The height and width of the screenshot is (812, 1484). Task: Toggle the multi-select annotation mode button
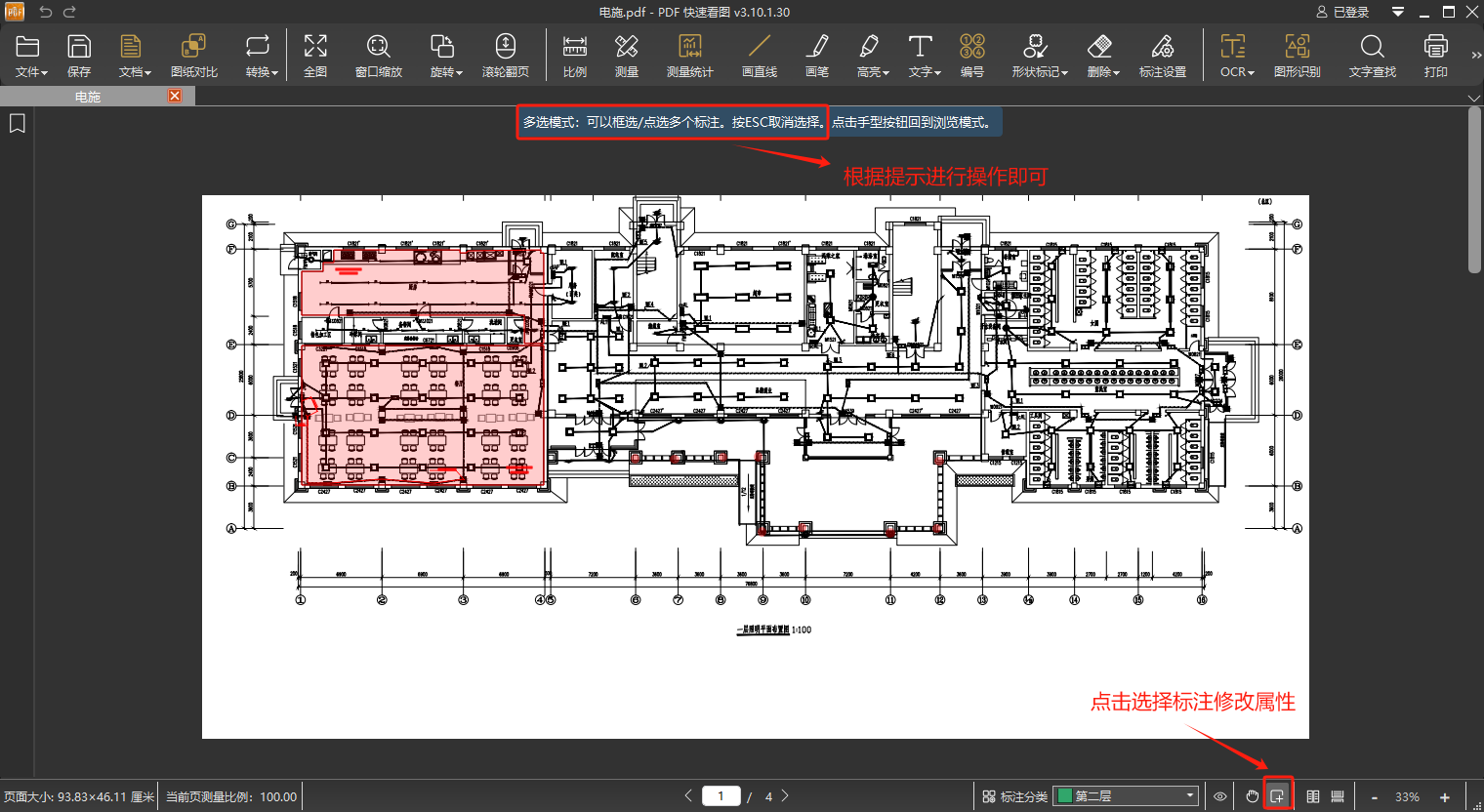pos(1277,796)
